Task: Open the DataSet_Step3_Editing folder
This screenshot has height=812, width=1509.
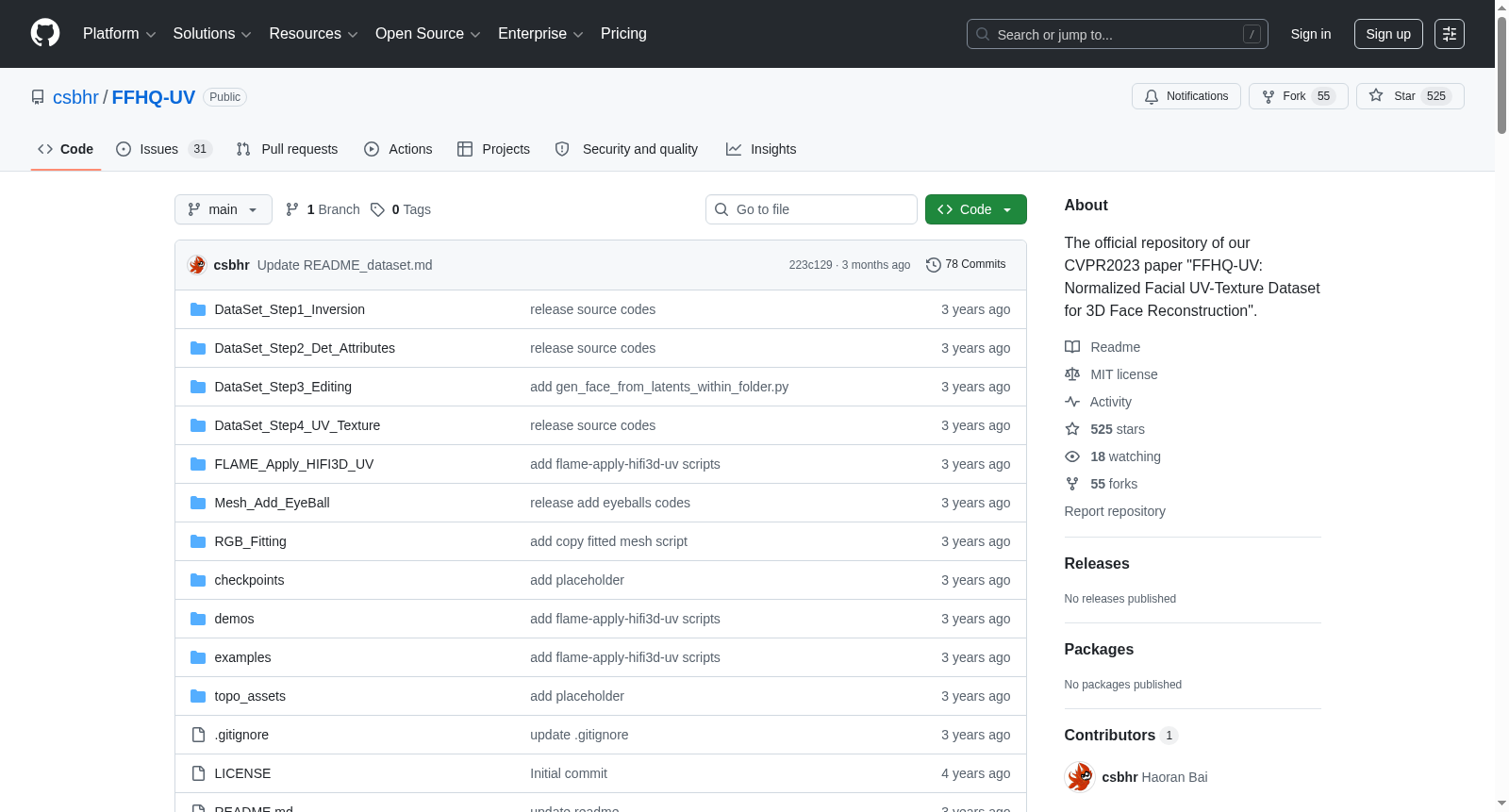Action: [283, 387]
